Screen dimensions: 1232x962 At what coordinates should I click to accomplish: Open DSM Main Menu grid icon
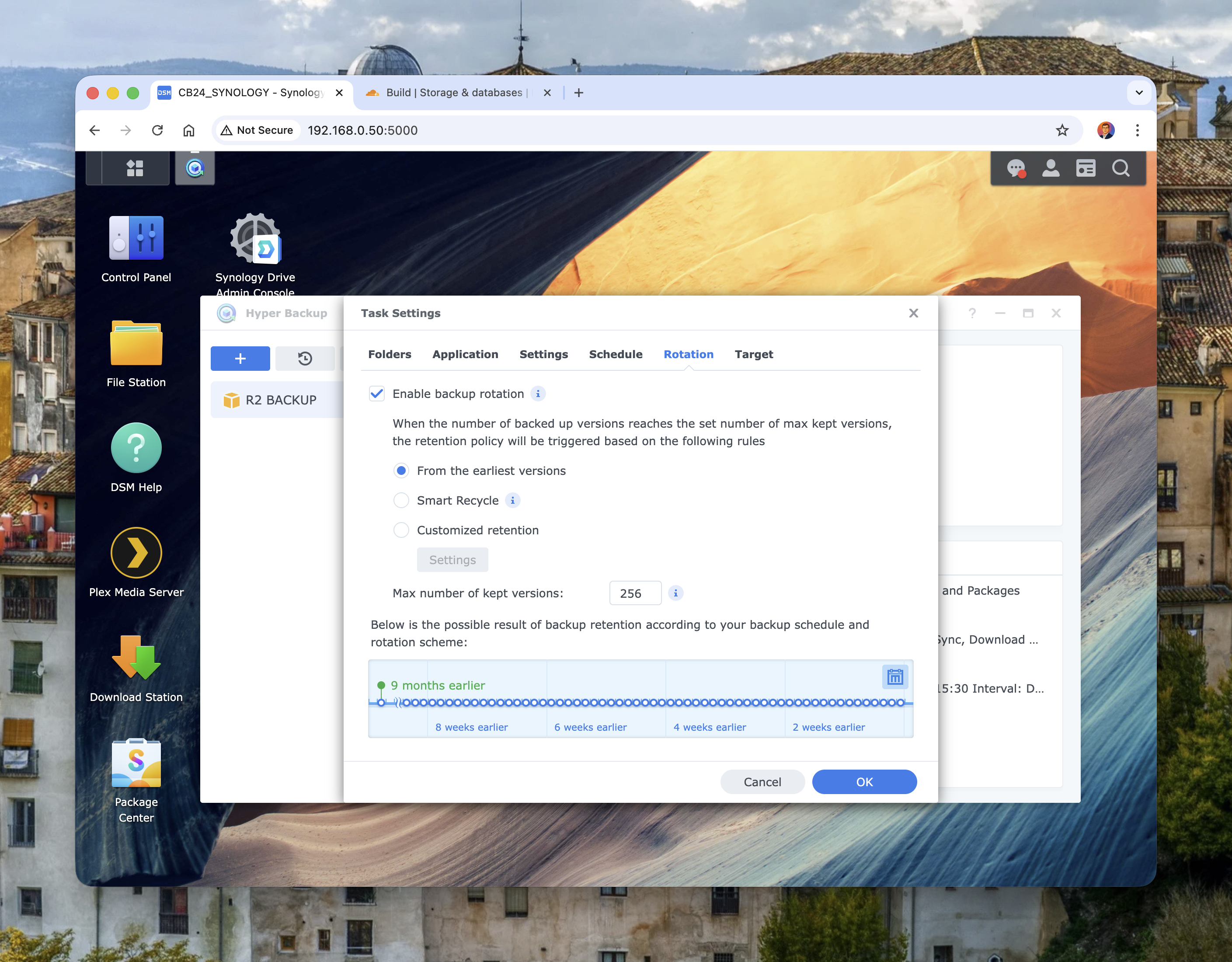[135, 168]
